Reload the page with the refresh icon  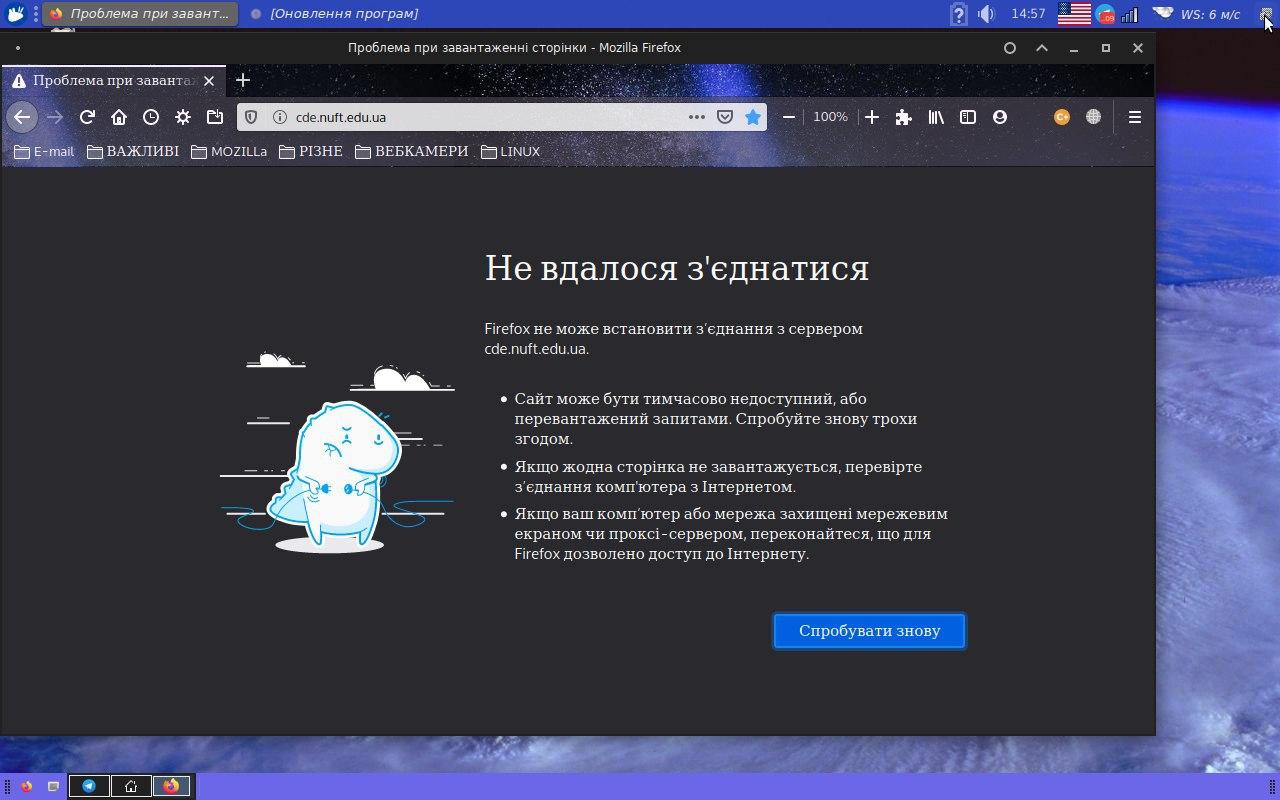87,117
